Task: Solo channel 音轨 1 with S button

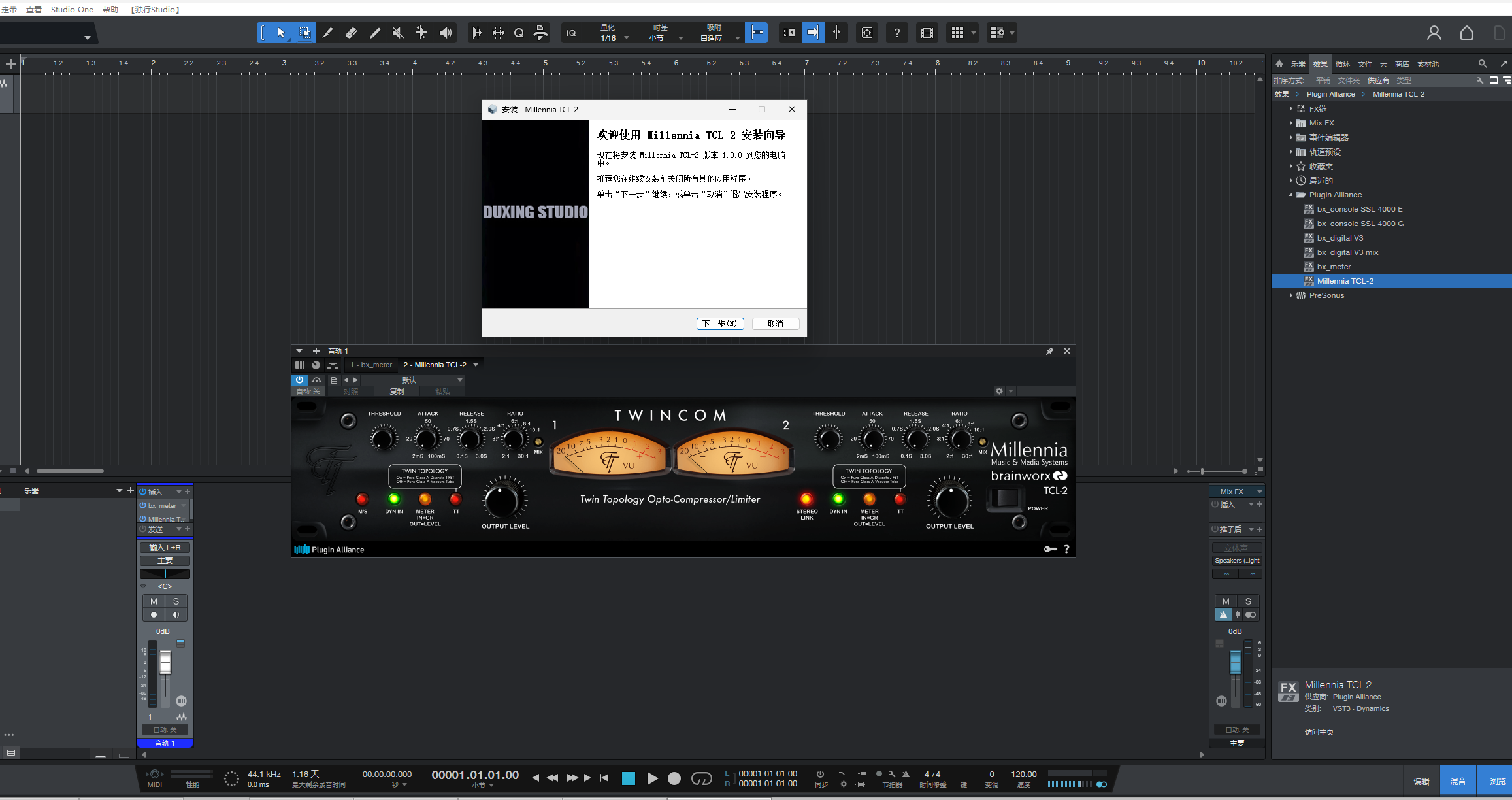Action: tap(176, 601)
